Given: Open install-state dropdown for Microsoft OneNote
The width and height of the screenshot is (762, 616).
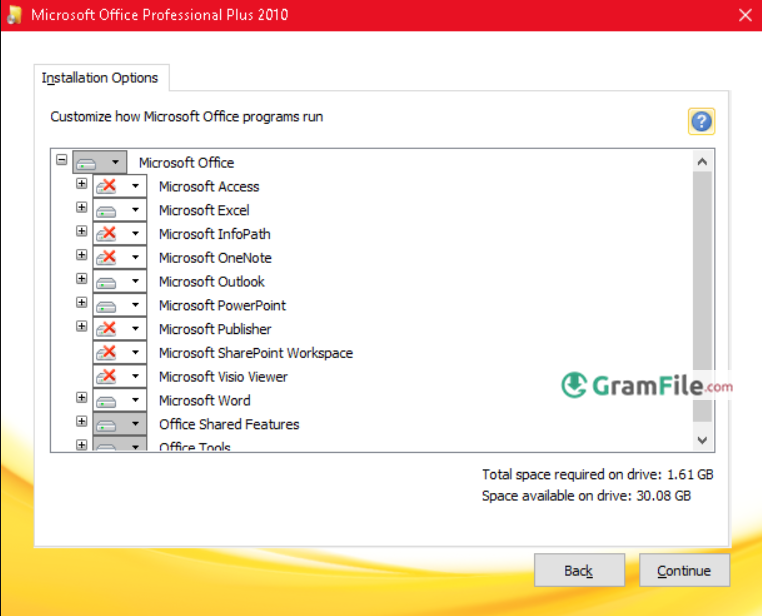Looking at the screenshot, I should pyautogui.click(x=120, y=257).
